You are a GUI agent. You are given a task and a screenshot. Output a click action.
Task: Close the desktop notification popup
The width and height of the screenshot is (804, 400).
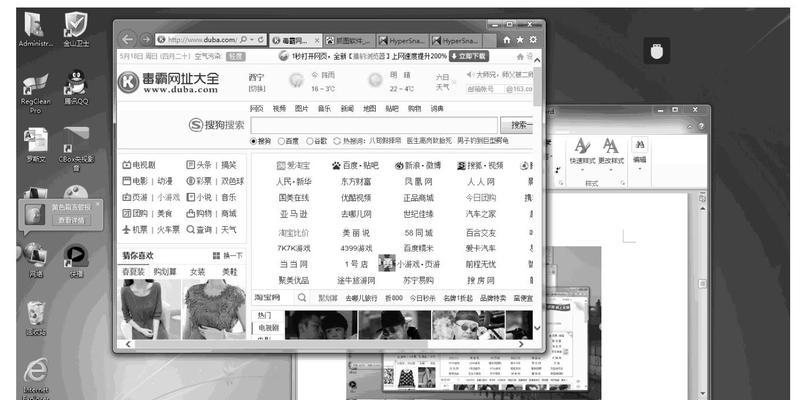pos(98,204)
